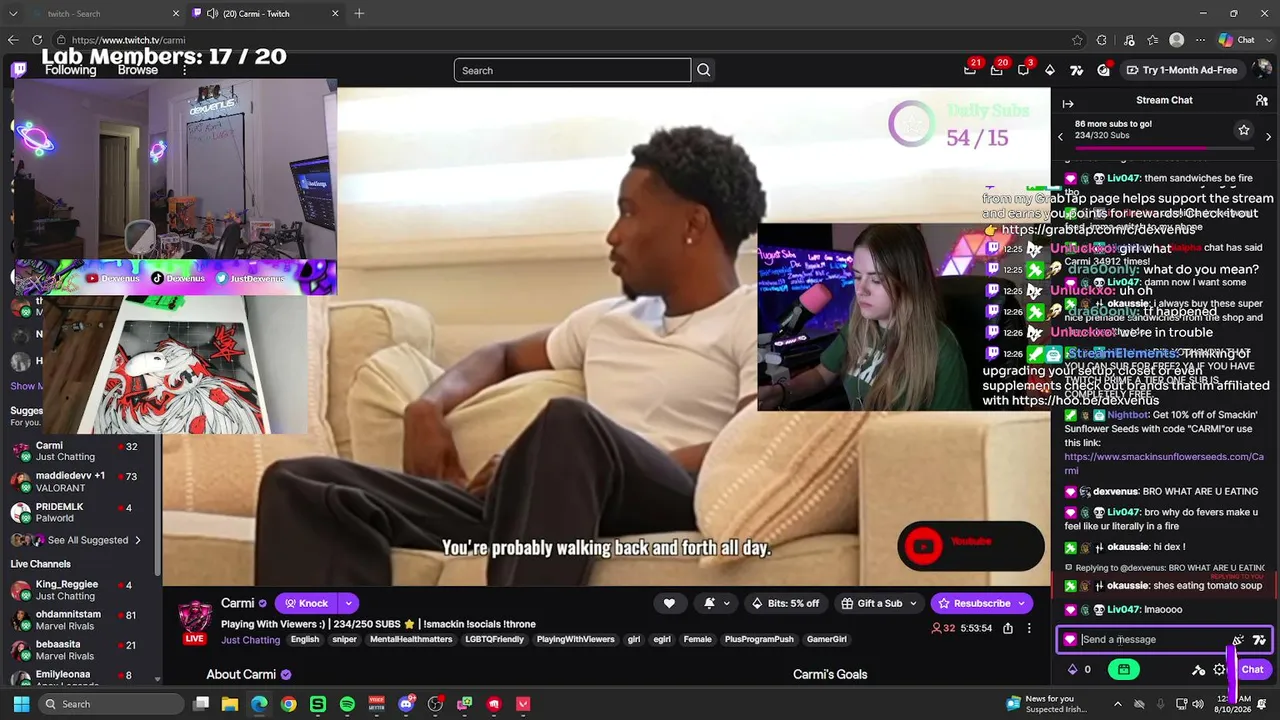Click the search magnifier button
This screenshot has width=1280, height=720.
(x=704, y=70)
